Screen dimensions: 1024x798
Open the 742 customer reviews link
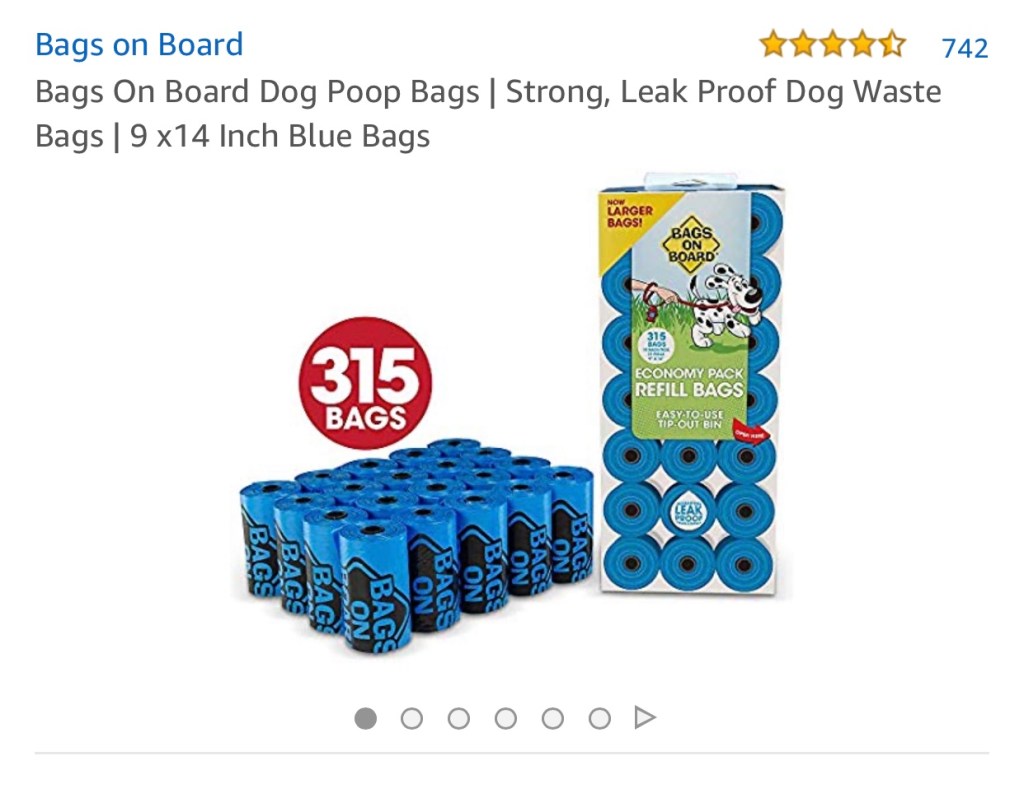[x=965, y=48]
